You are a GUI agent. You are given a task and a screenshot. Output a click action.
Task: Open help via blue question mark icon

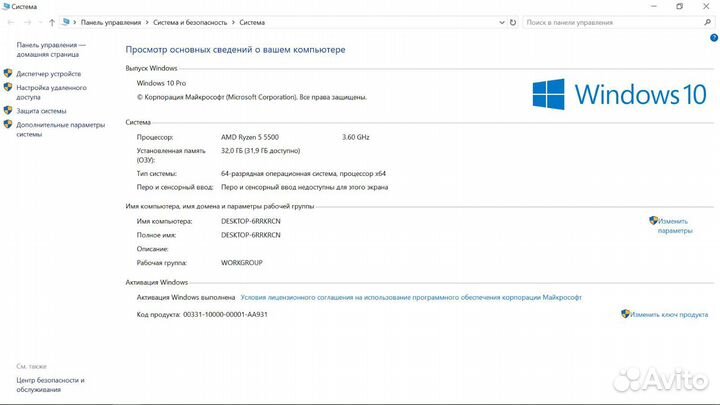(714, 38)
